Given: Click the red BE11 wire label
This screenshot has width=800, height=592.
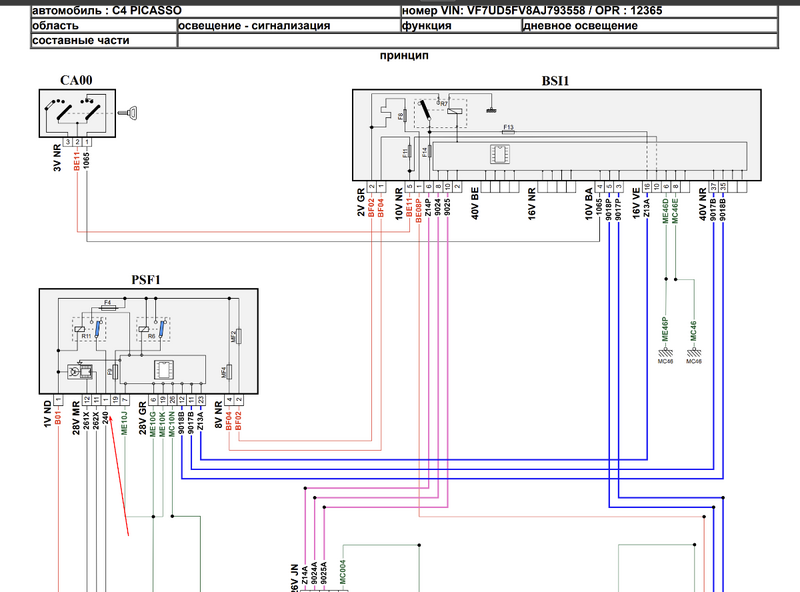Looking at the screenshot, I should click(76, 159).
